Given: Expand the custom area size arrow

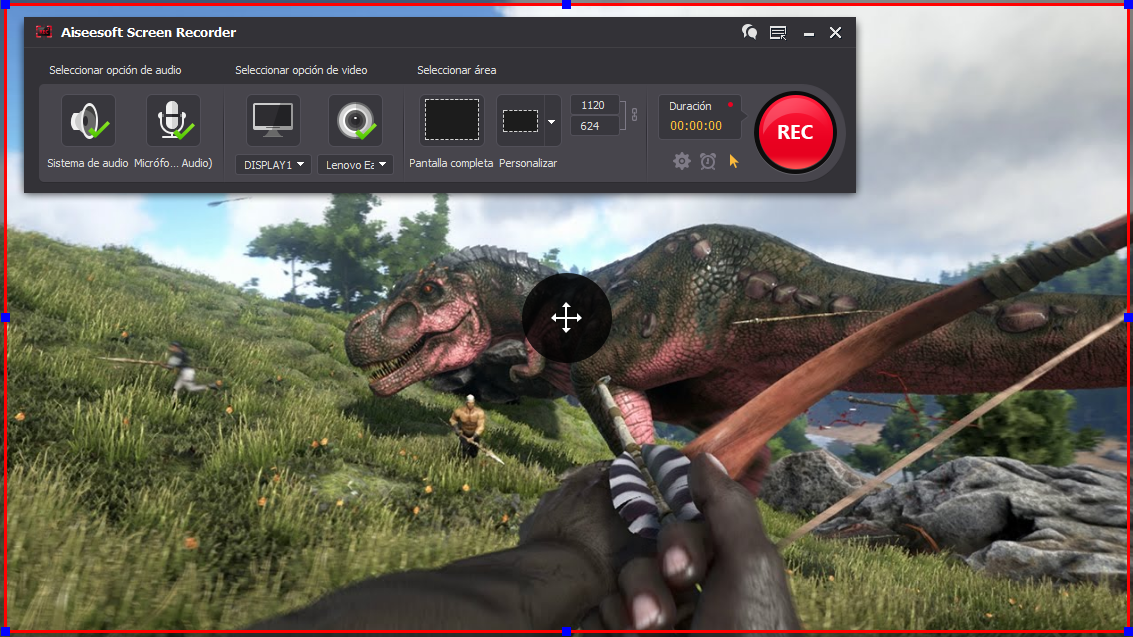Looking at the screenshot, I should (552, 121).
